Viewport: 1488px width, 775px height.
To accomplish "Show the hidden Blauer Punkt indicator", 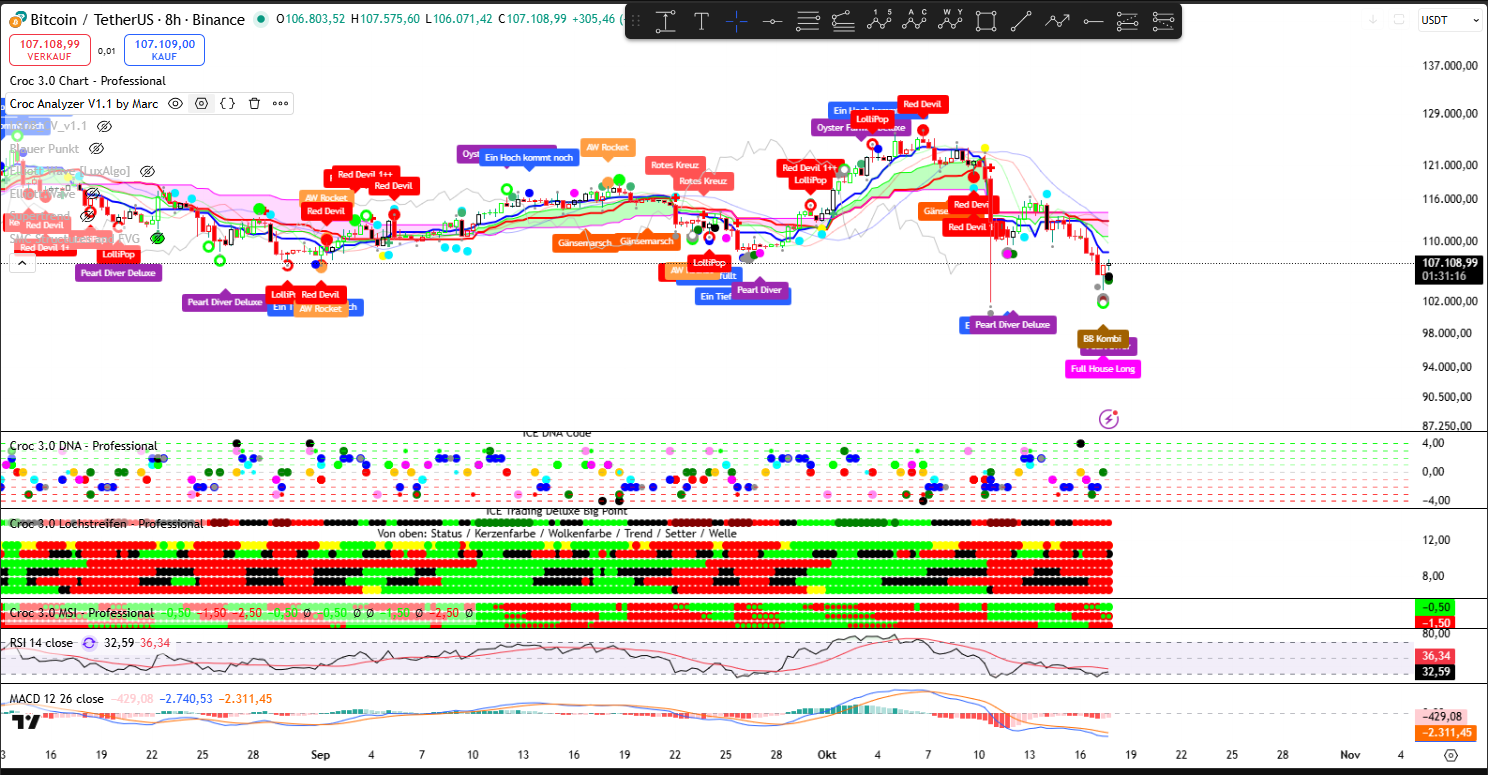I will [x=97, y=148].
